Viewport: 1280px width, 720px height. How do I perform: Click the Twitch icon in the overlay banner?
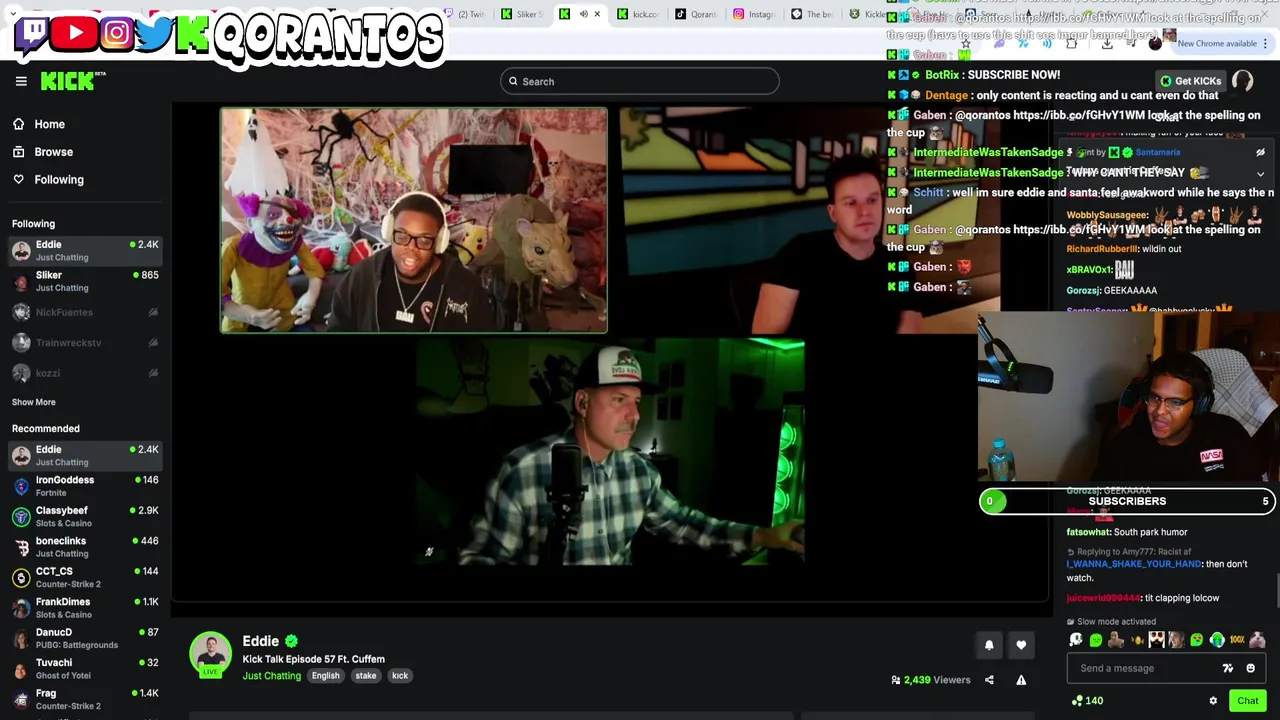[x=33, y=32]
